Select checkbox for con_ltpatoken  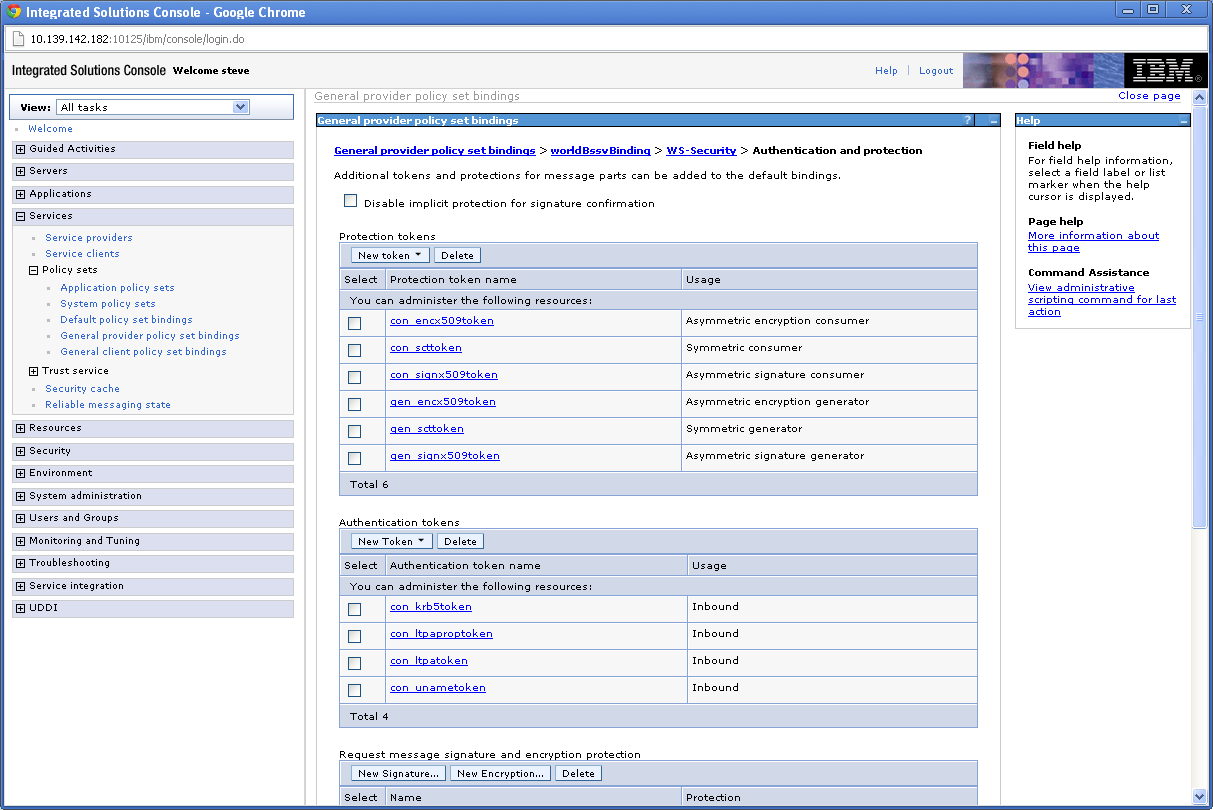tap(354, 663)
